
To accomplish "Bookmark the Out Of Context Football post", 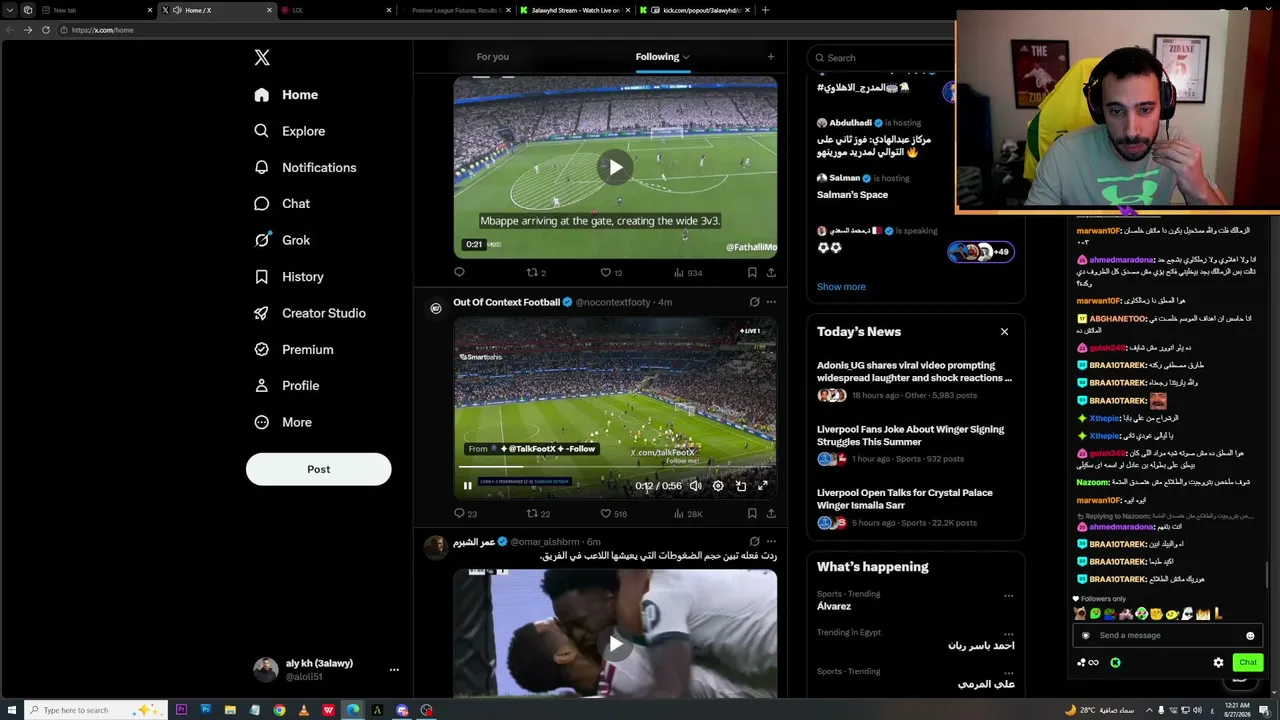I will coord(752,514).
